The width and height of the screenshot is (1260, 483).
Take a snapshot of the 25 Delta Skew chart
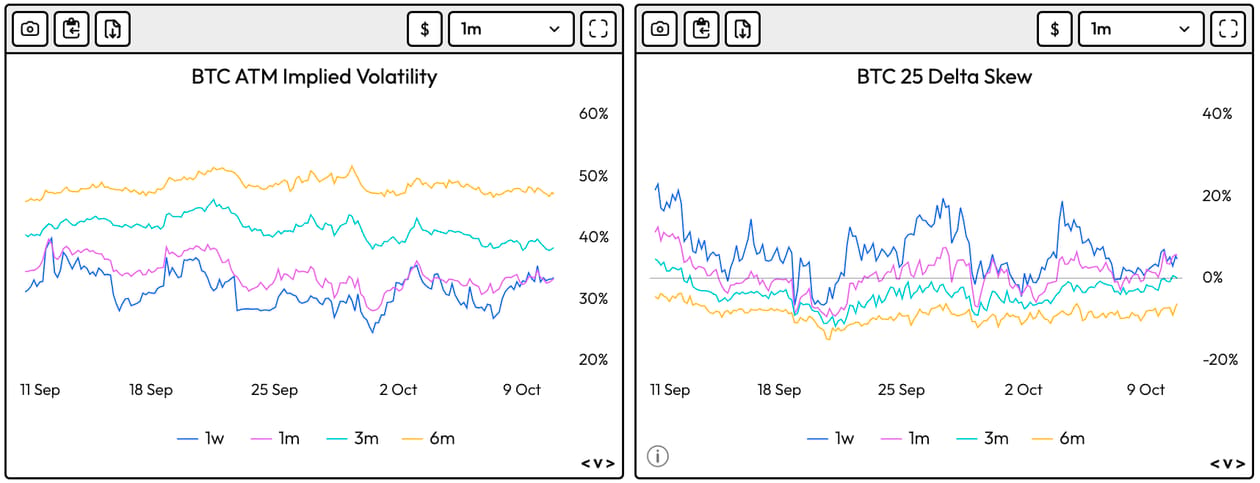pyautogui.click(x=660, y=29)
